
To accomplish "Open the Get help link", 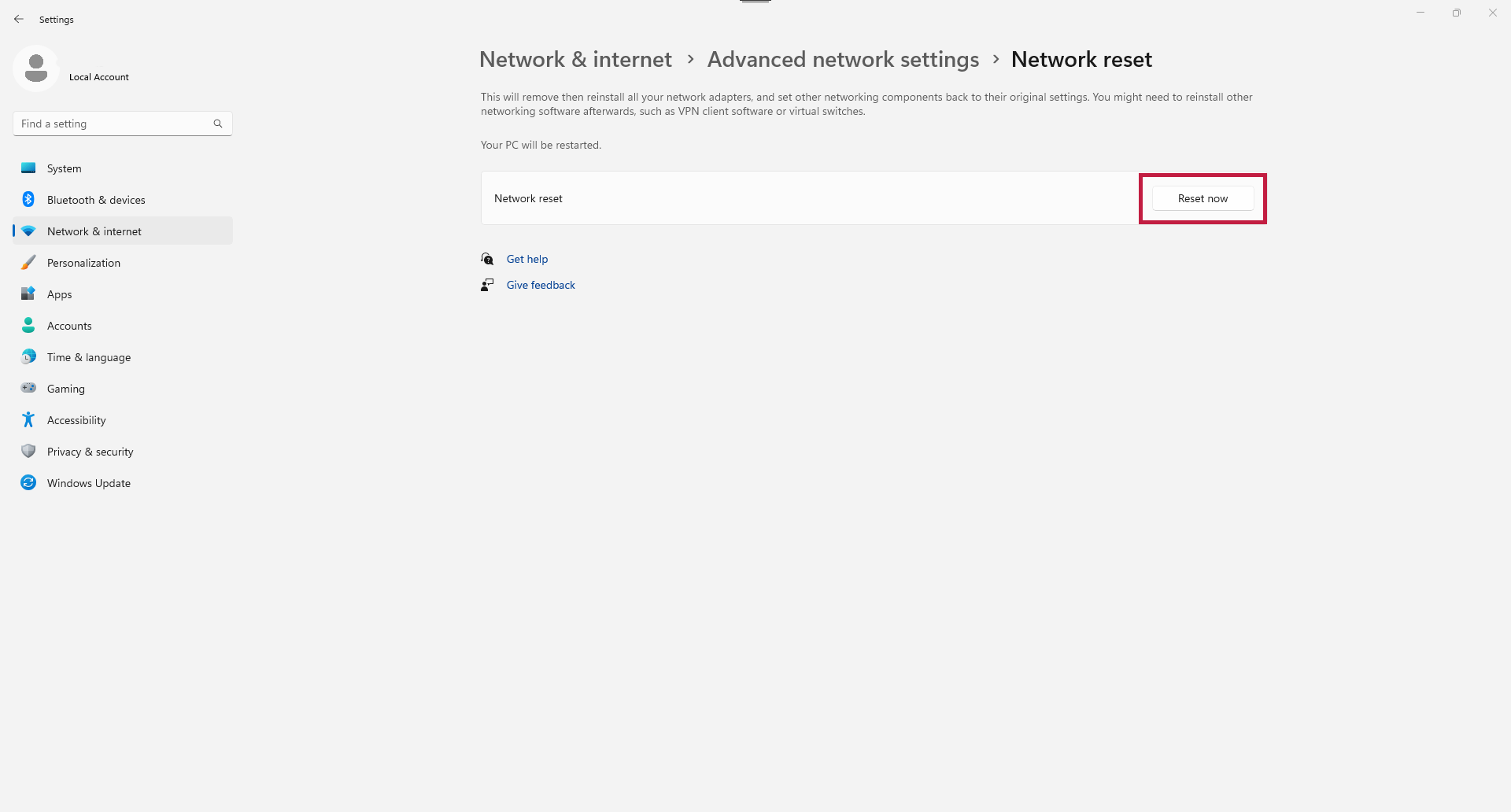I will 527,259.
